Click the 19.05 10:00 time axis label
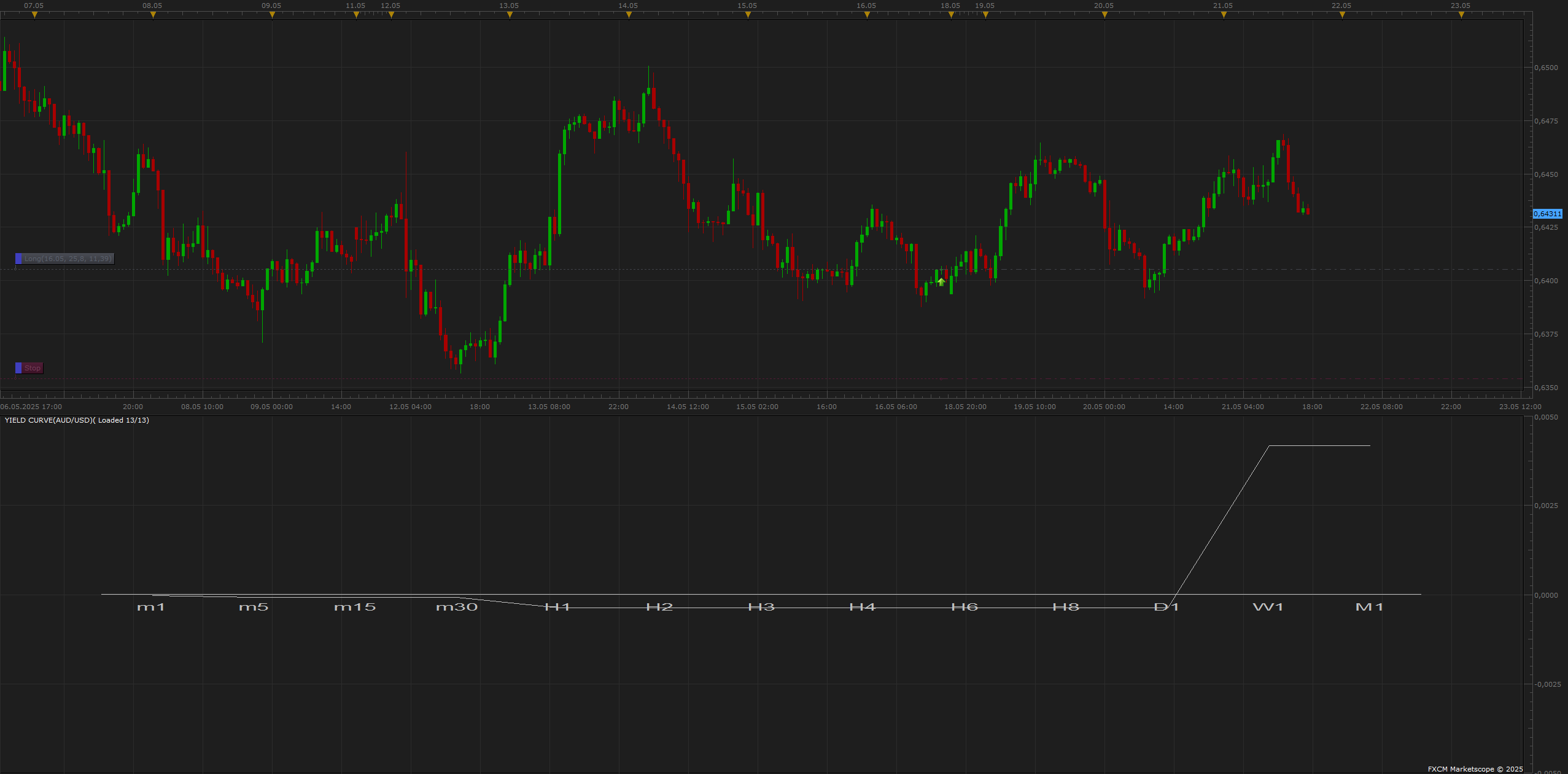Viewport: 1568px width, 774px height. (1035, 407)
